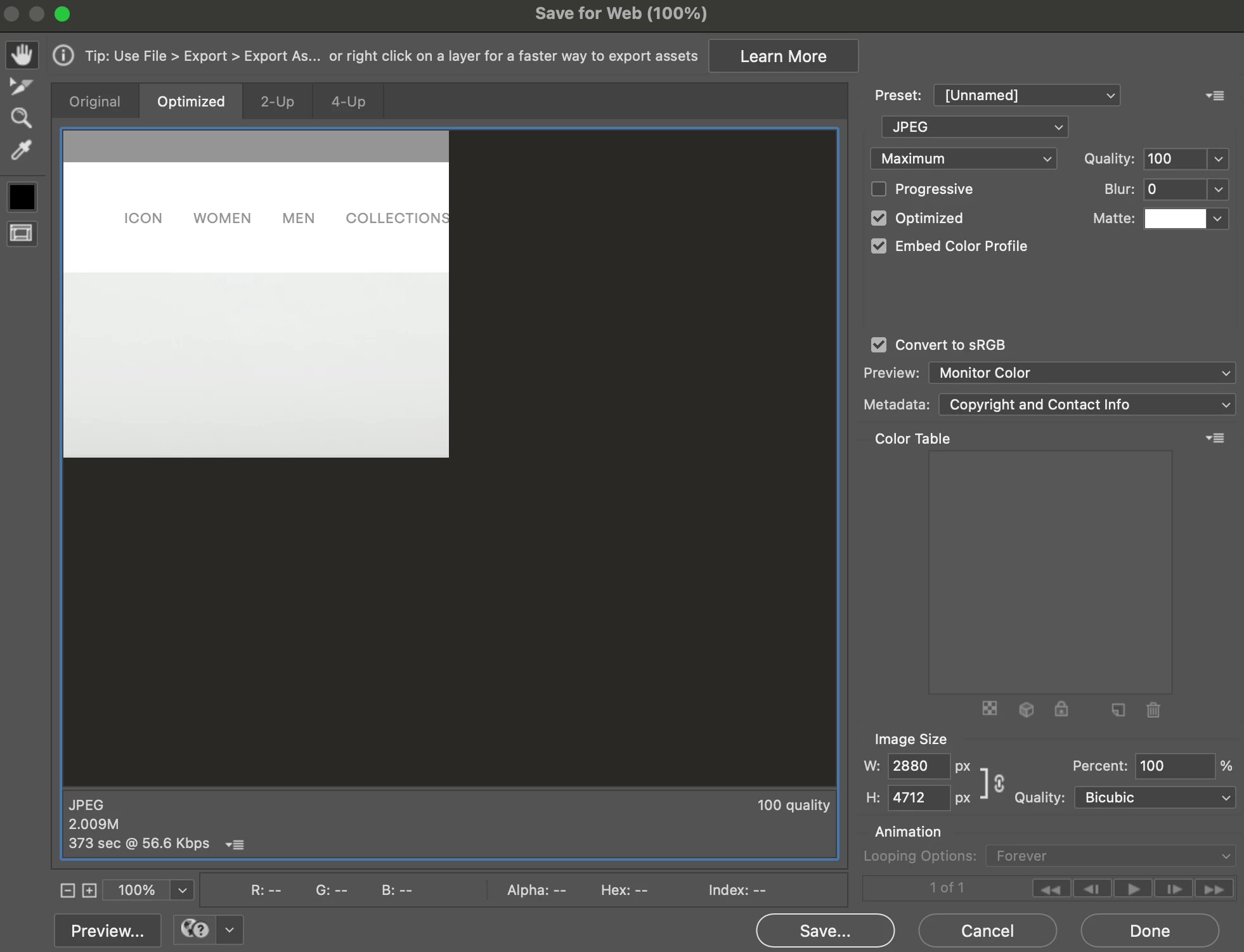Click the delete color trash icon

(x=1153, y=710)
